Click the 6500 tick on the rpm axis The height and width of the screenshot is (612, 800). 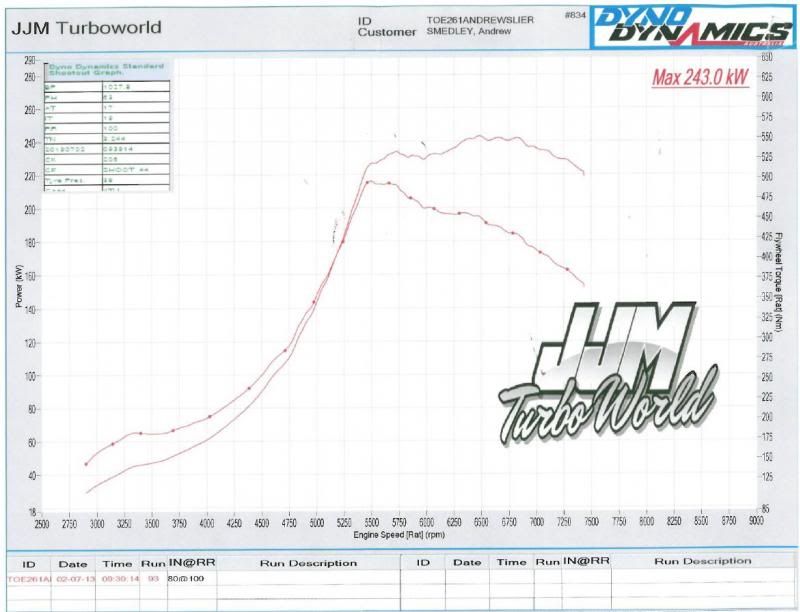481,522
